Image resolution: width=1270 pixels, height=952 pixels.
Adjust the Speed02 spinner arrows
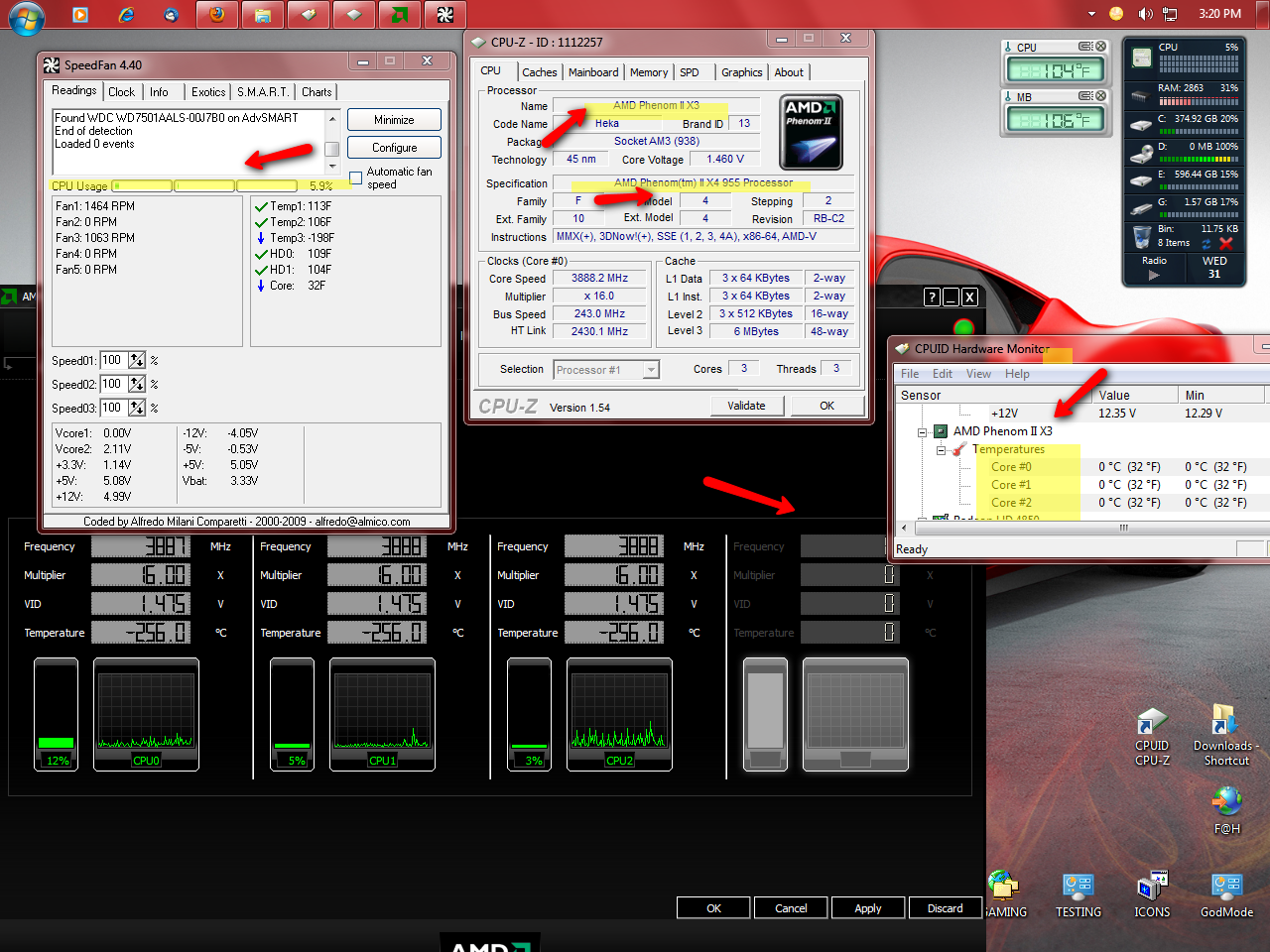pos(137,384)
